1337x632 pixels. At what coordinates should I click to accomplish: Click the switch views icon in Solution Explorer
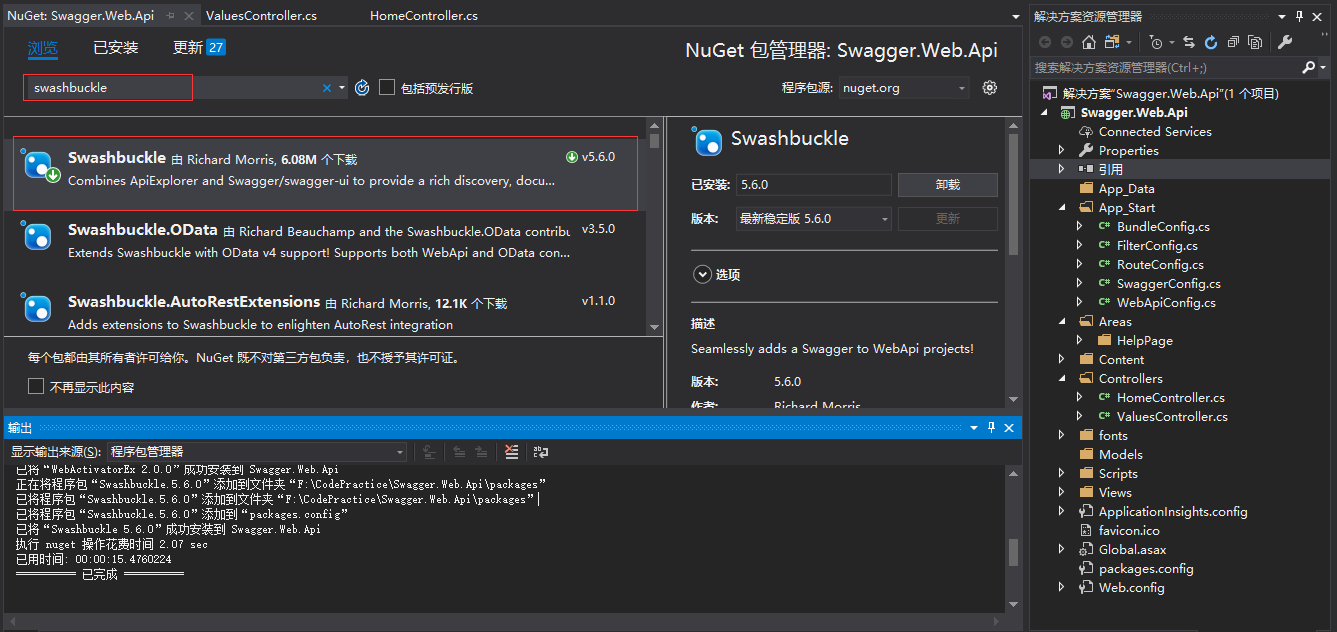(1112, 42)
